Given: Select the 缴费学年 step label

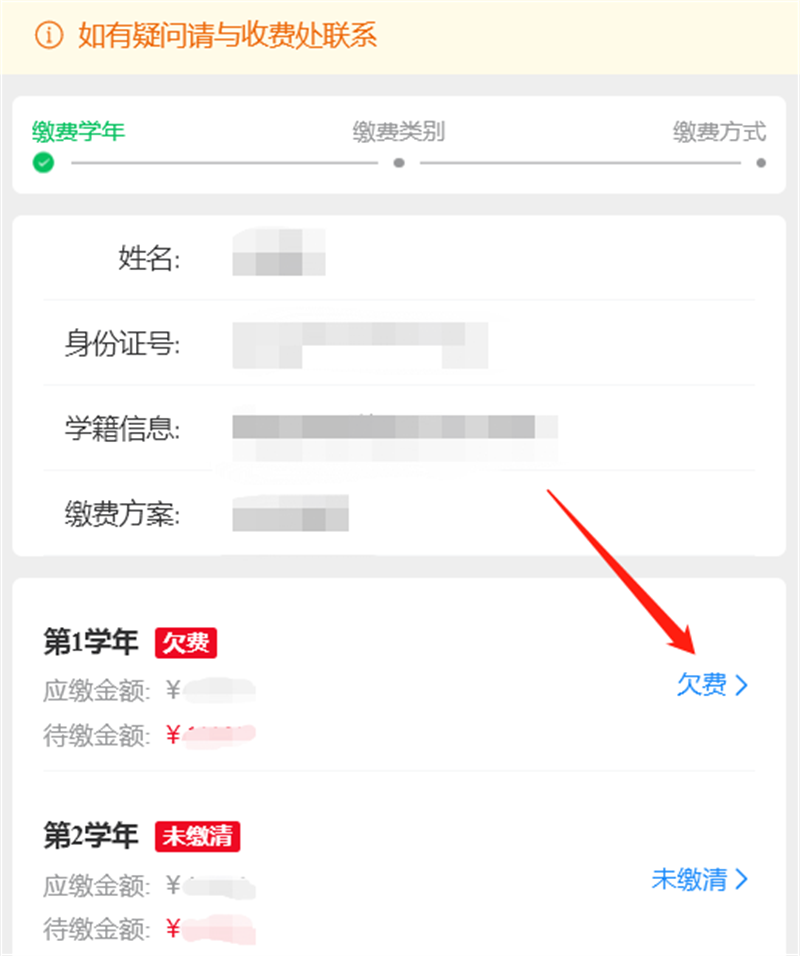Looking at the screenshot, I should [79, 131].
